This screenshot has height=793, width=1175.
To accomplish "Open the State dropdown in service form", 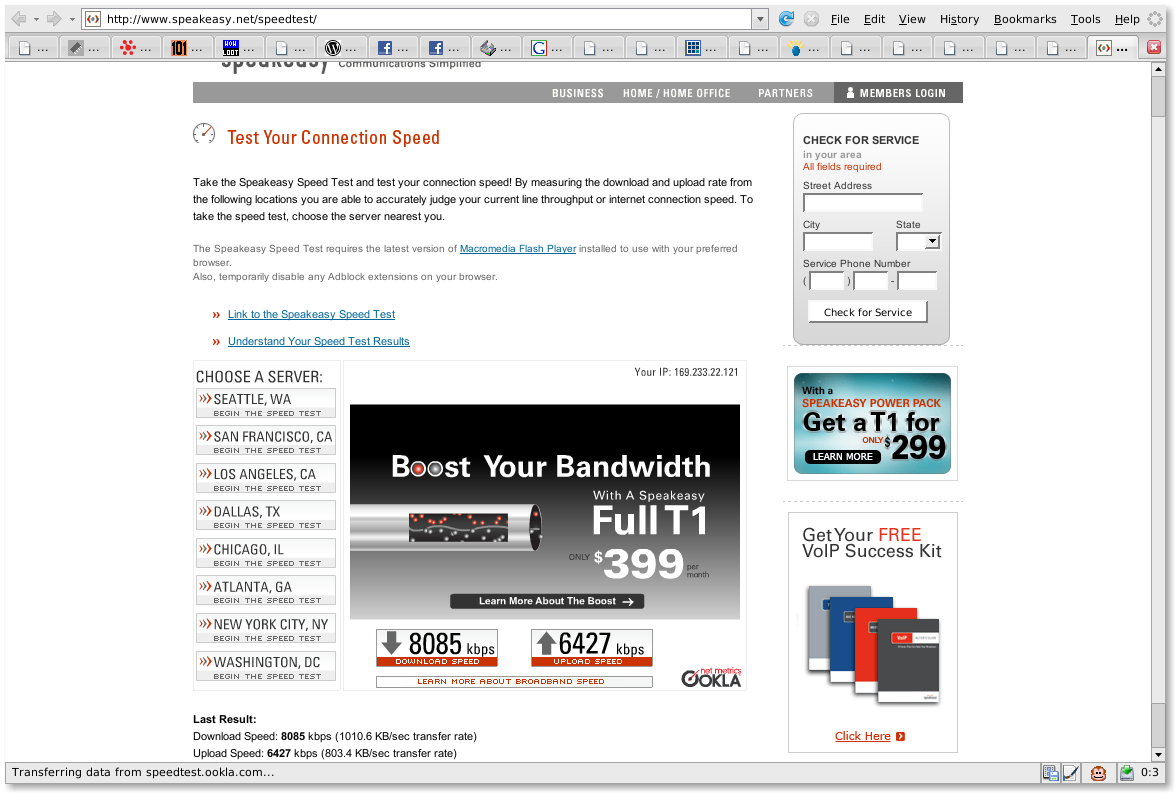I will pos(918,241).
